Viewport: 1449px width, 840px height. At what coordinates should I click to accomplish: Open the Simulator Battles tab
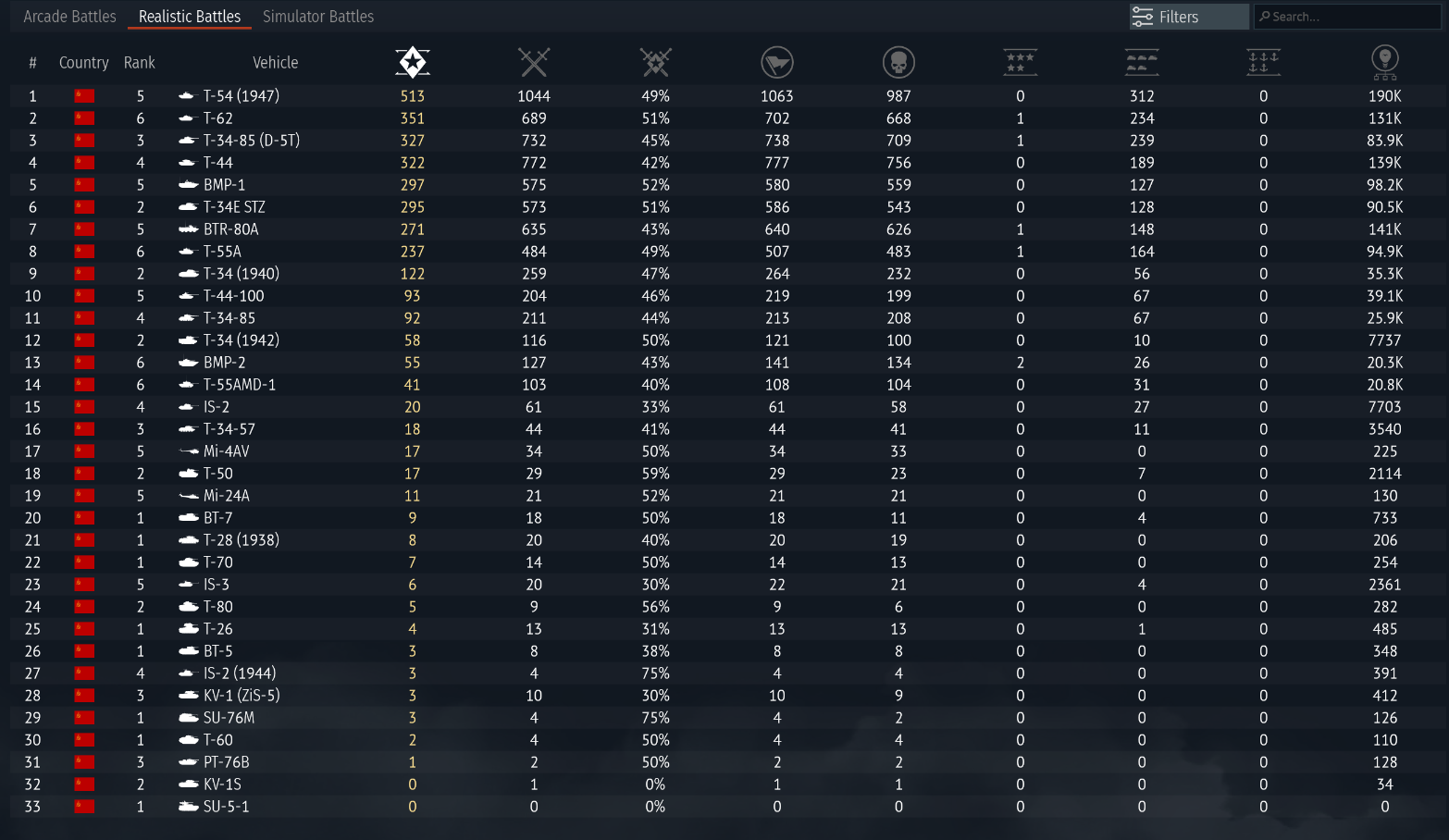[x=318, y=17]
